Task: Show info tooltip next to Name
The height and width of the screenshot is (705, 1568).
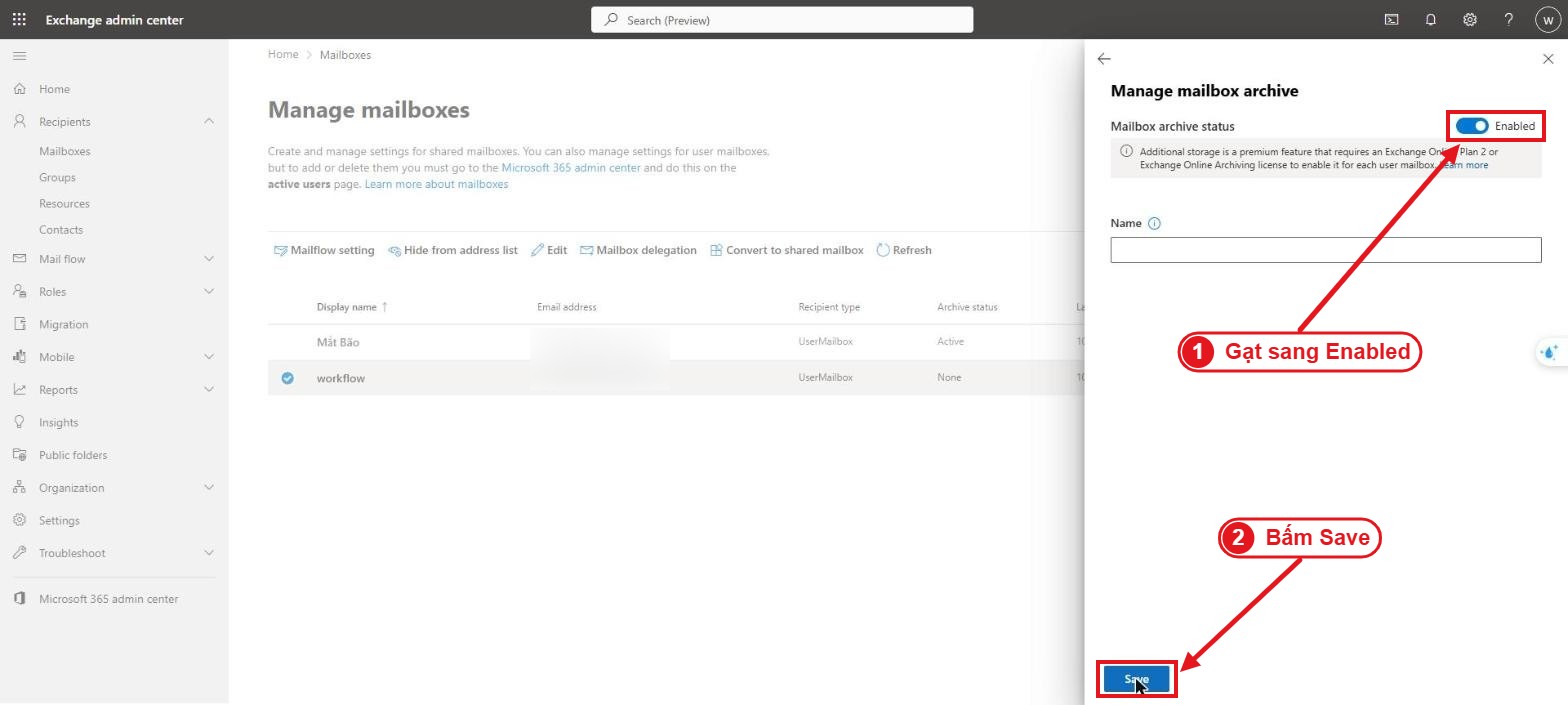Action: [x=1154, y=224]
